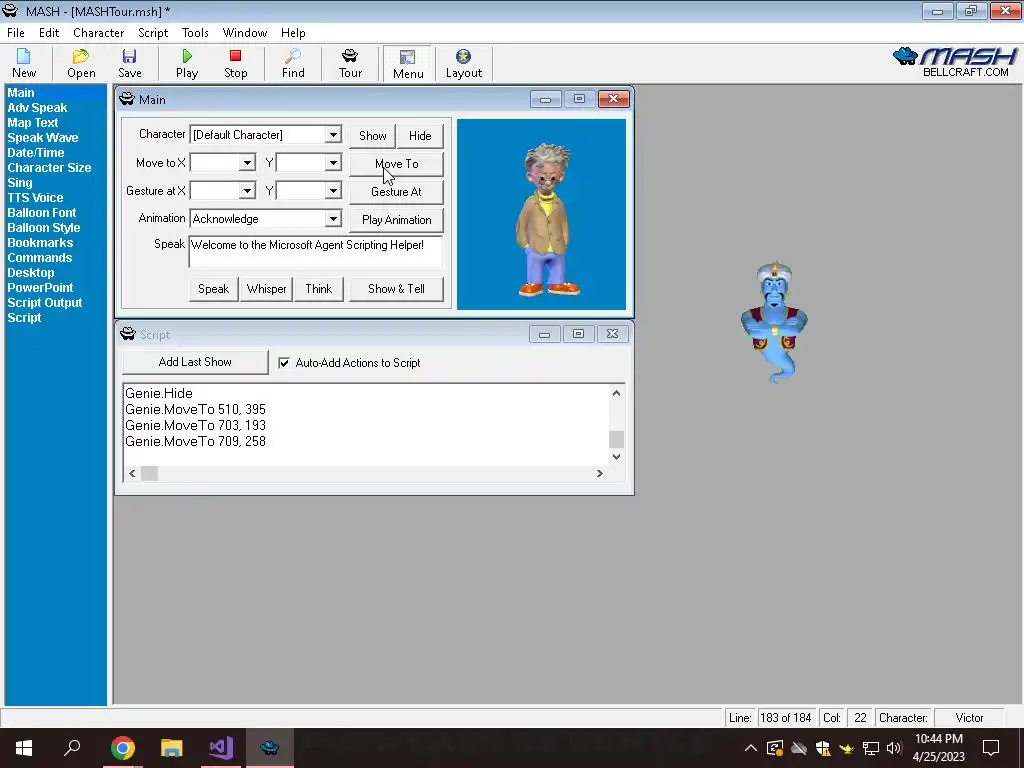Open the Windows Start menu
Screen dimensions: 1024x768
[x=24, y=748]
